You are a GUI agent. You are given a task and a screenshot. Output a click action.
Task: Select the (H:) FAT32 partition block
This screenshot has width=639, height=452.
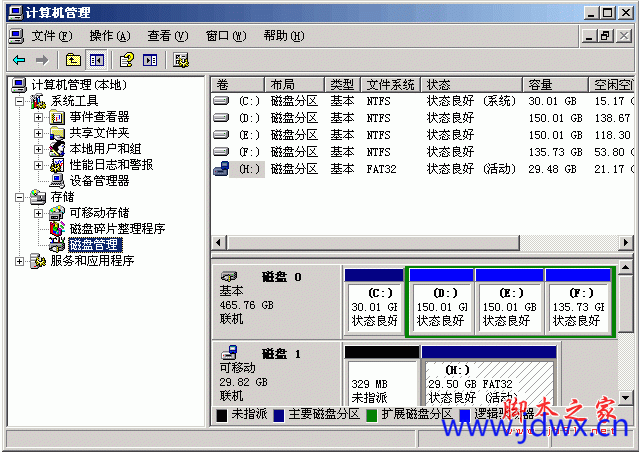(x=489, y=376)
